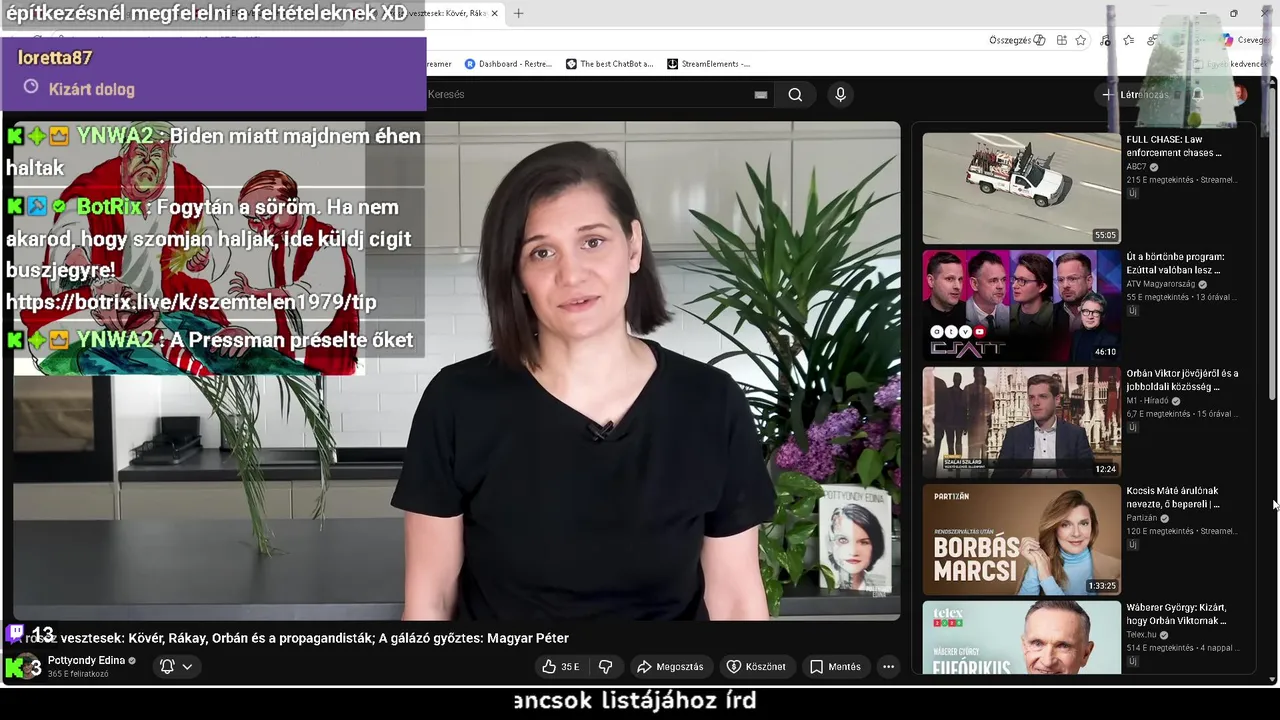The image size is (1280, 720).
Task: Click the botrix.live tip link in chat overlay
Action: 191,302
